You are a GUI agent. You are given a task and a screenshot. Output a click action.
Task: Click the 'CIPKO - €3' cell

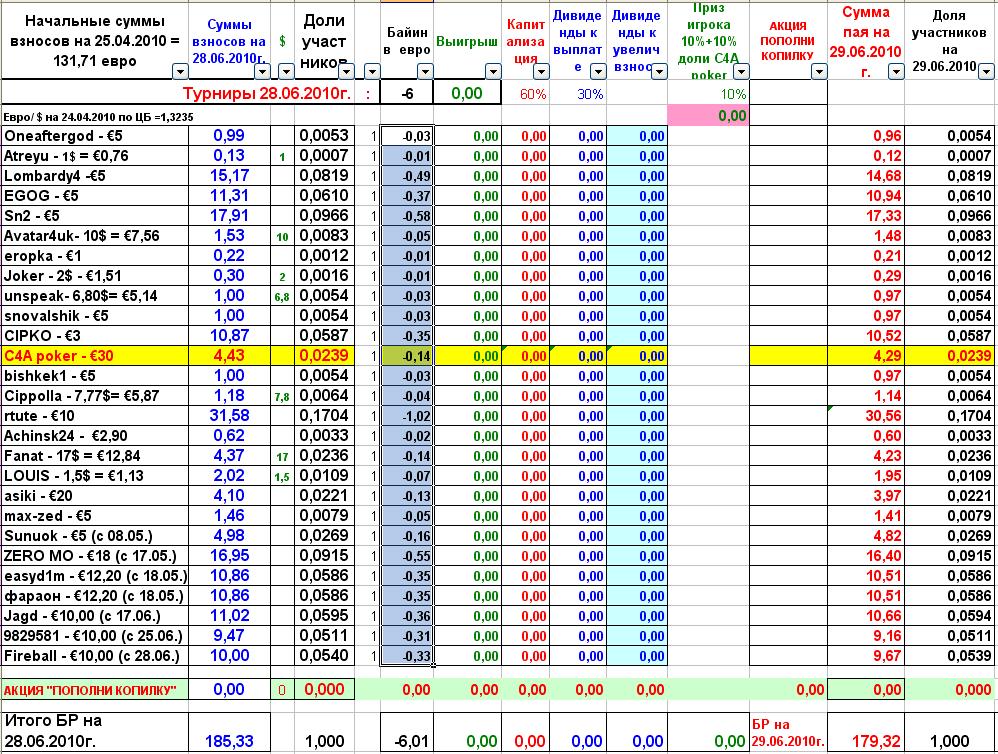[95, 335]
